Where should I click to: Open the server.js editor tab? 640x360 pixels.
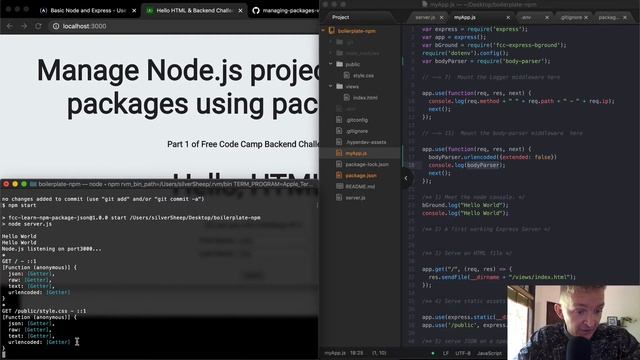pyautogui.click(x=425, y=18)
